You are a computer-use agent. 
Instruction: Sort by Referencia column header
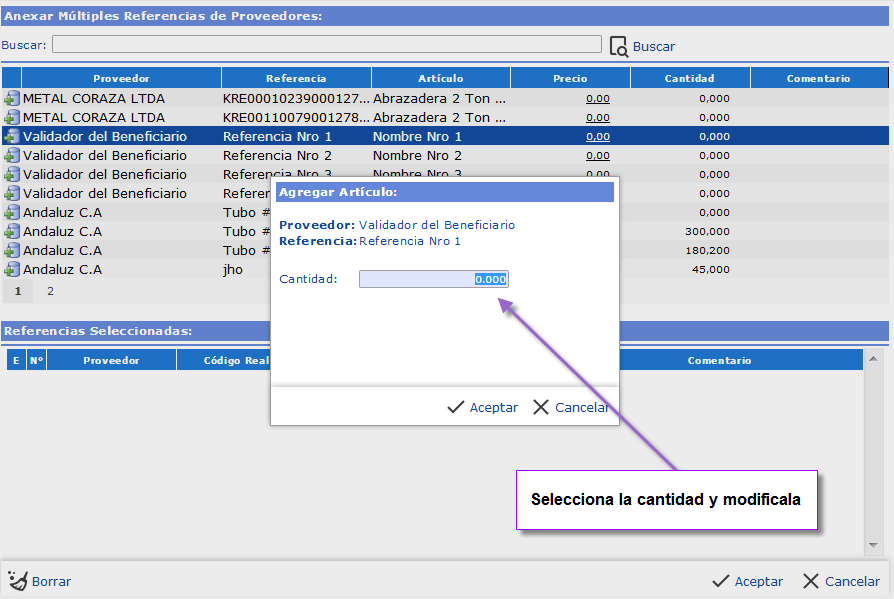(x=296, y=78)
